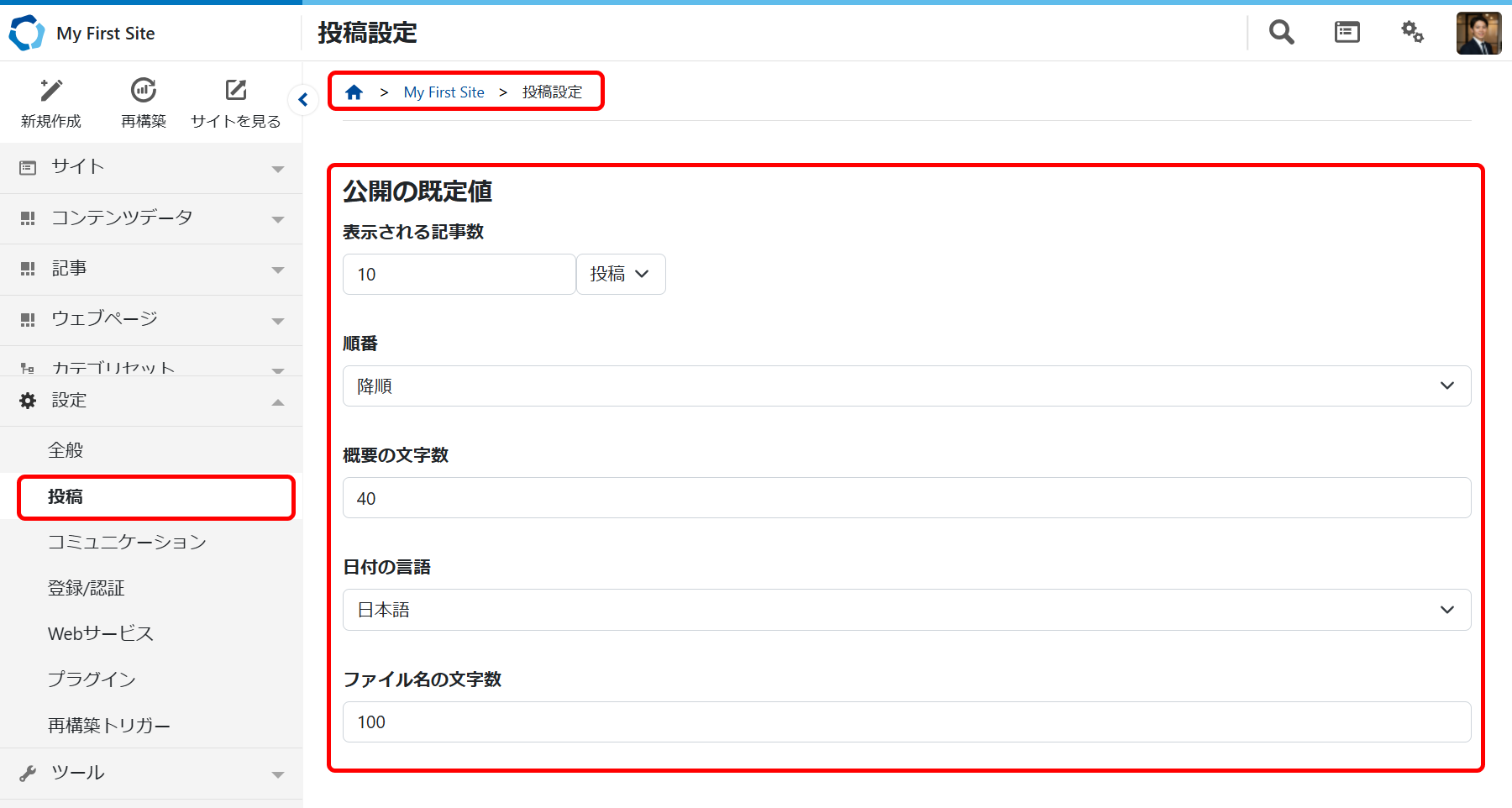Select 全般 in the settings submenu

click(x=66, y=450)
